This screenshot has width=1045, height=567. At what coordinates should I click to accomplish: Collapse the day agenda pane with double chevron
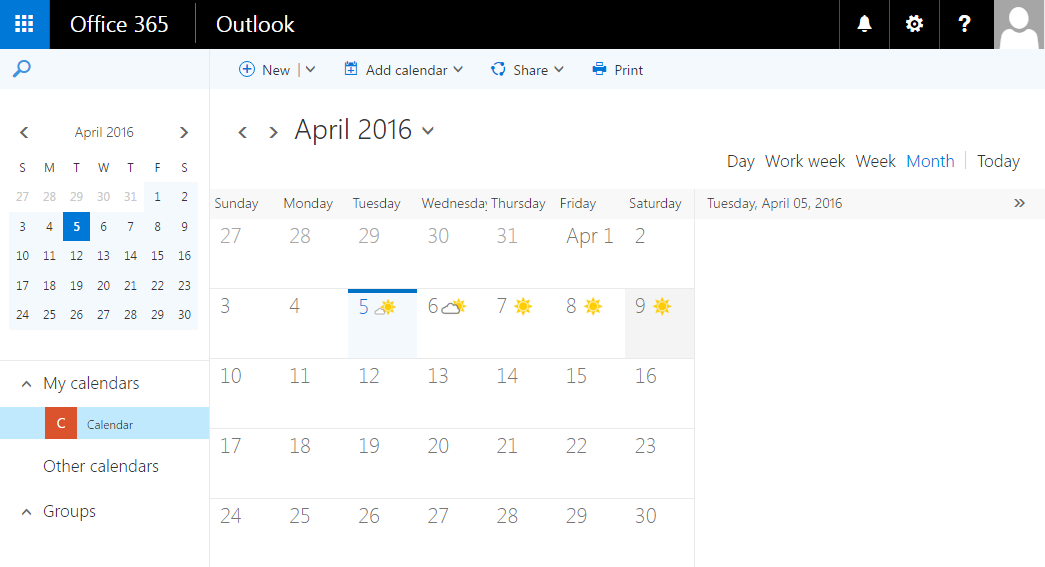click(1019, 203)
